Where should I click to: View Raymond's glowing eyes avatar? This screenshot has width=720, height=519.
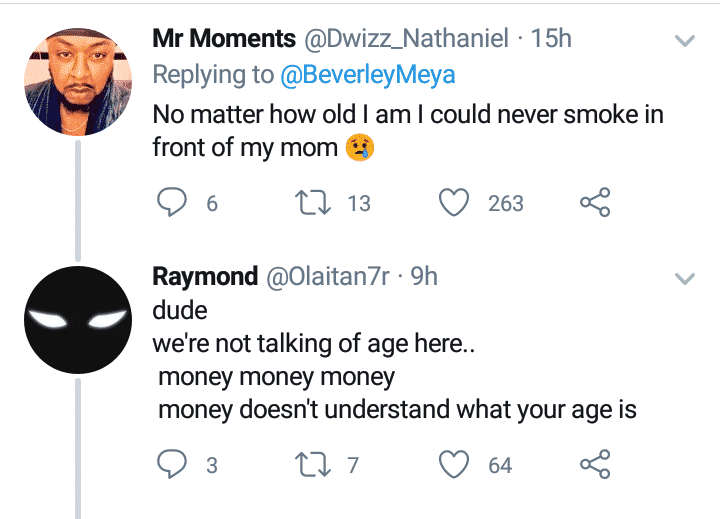coord(78,320)
